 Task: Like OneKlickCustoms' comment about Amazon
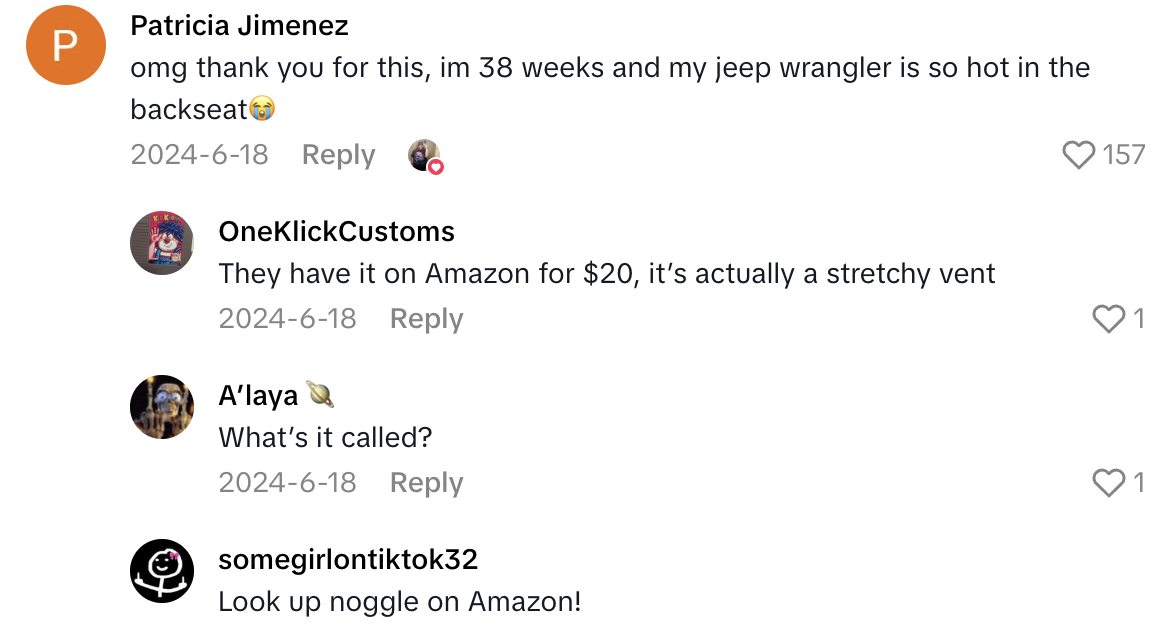click(x=1108, y=319)
